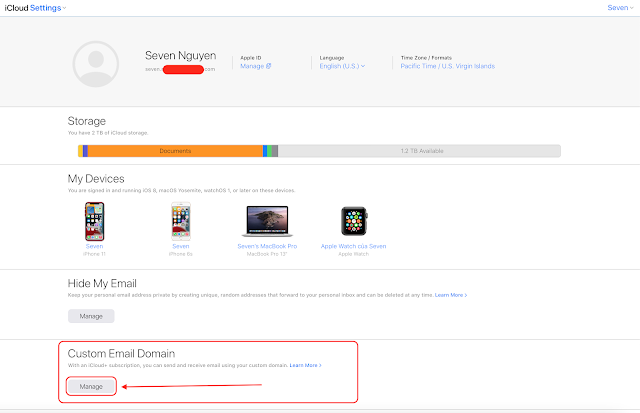Screen dimensions: 640x413
Task: Click Learn More under Hide My Email
Action: tap(451, 295)
